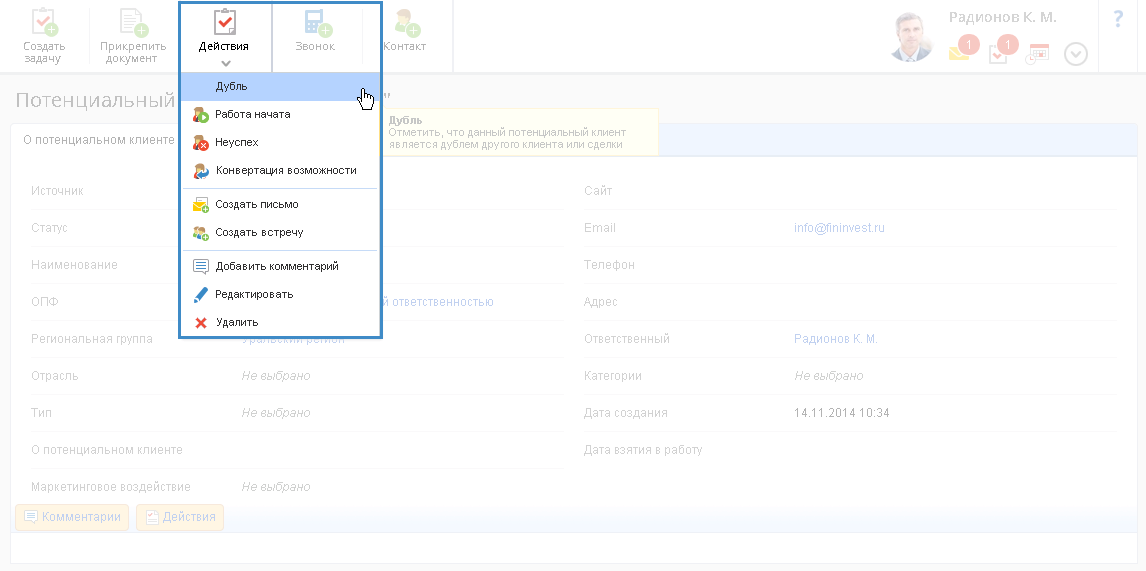This screenshot has width=1146, height=571.
Task: Click the pencil icon beside Редактировать
Action: click(201, 295)
